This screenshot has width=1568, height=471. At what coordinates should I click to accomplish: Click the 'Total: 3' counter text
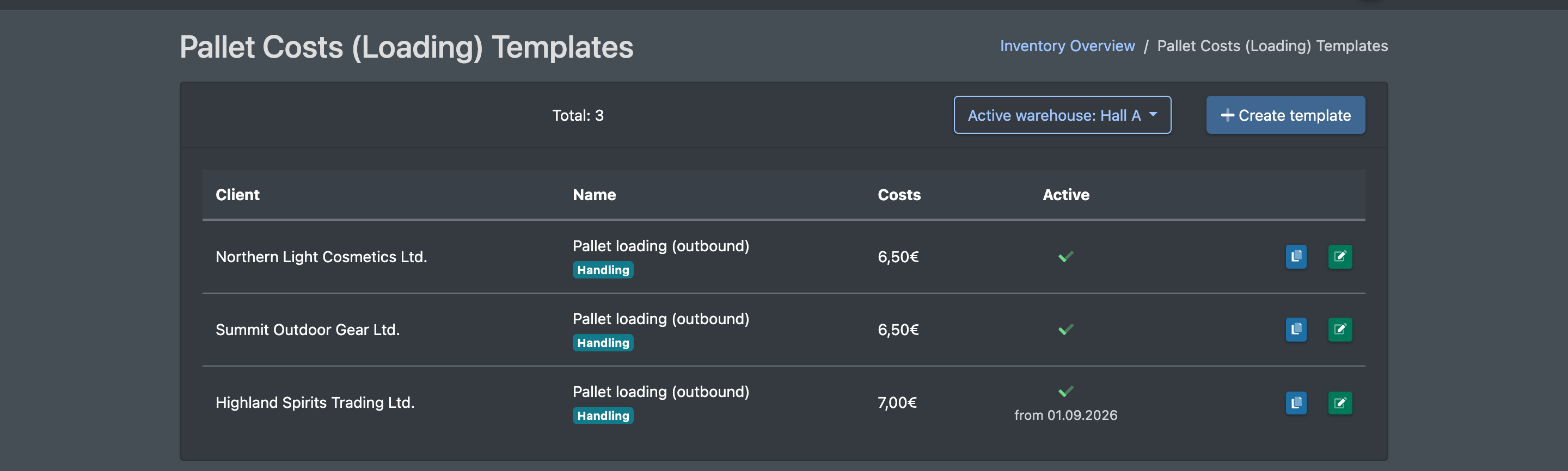pyautogui.click(x=578, y=115)
